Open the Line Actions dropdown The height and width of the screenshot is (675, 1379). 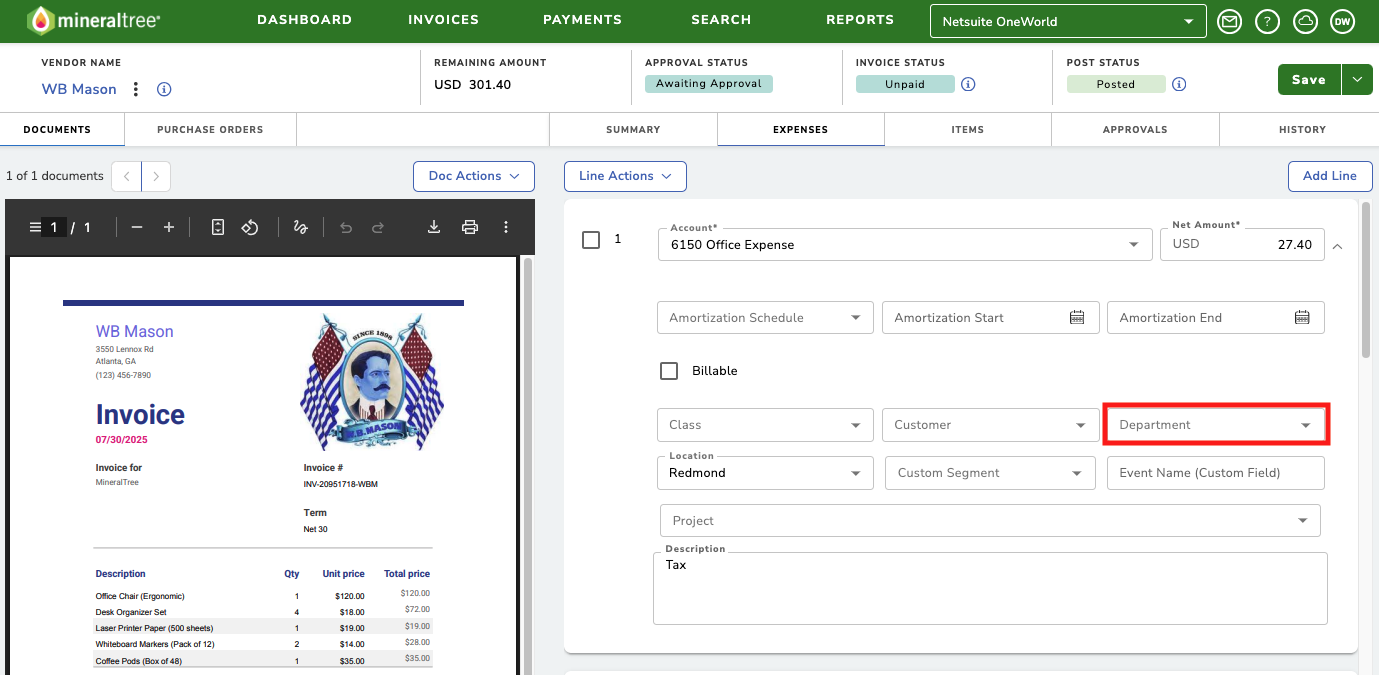[x=625, y=176]
